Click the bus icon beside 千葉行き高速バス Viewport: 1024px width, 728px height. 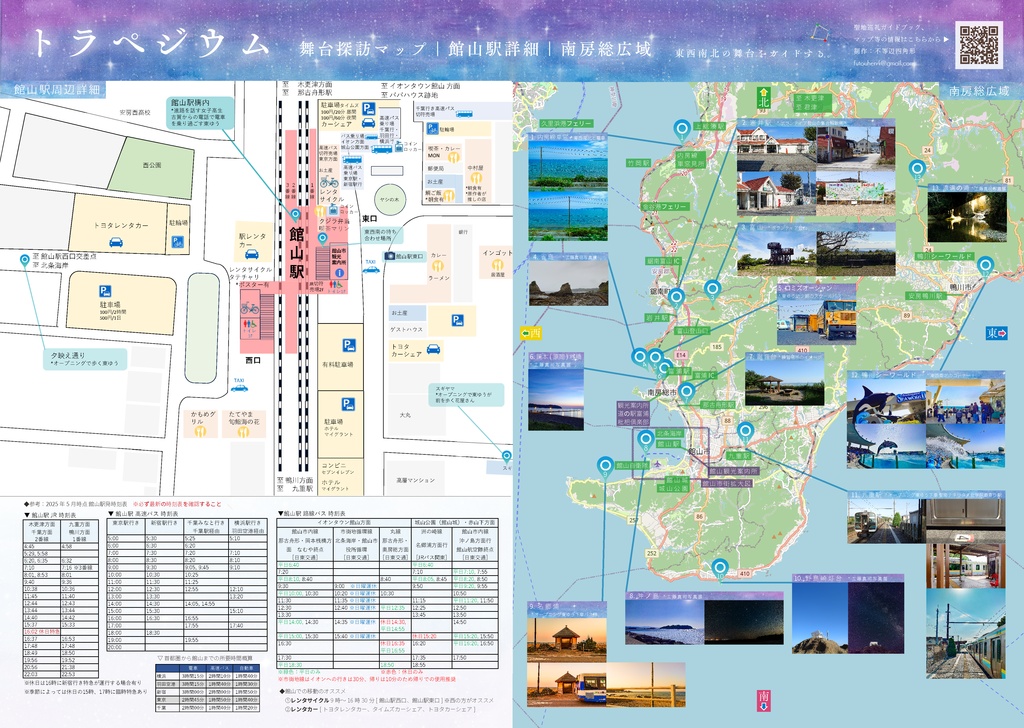(x=464, y=114)
